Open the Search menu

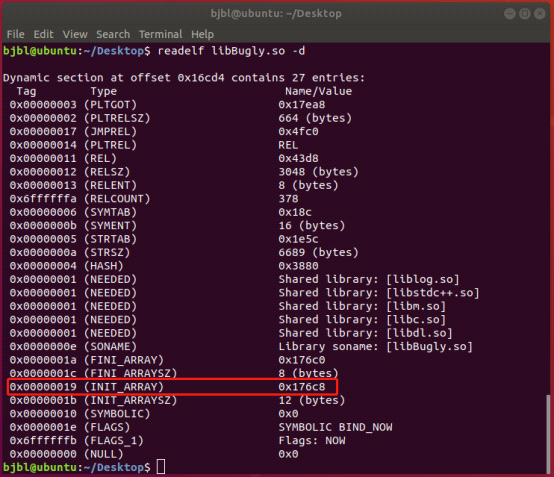113,34
